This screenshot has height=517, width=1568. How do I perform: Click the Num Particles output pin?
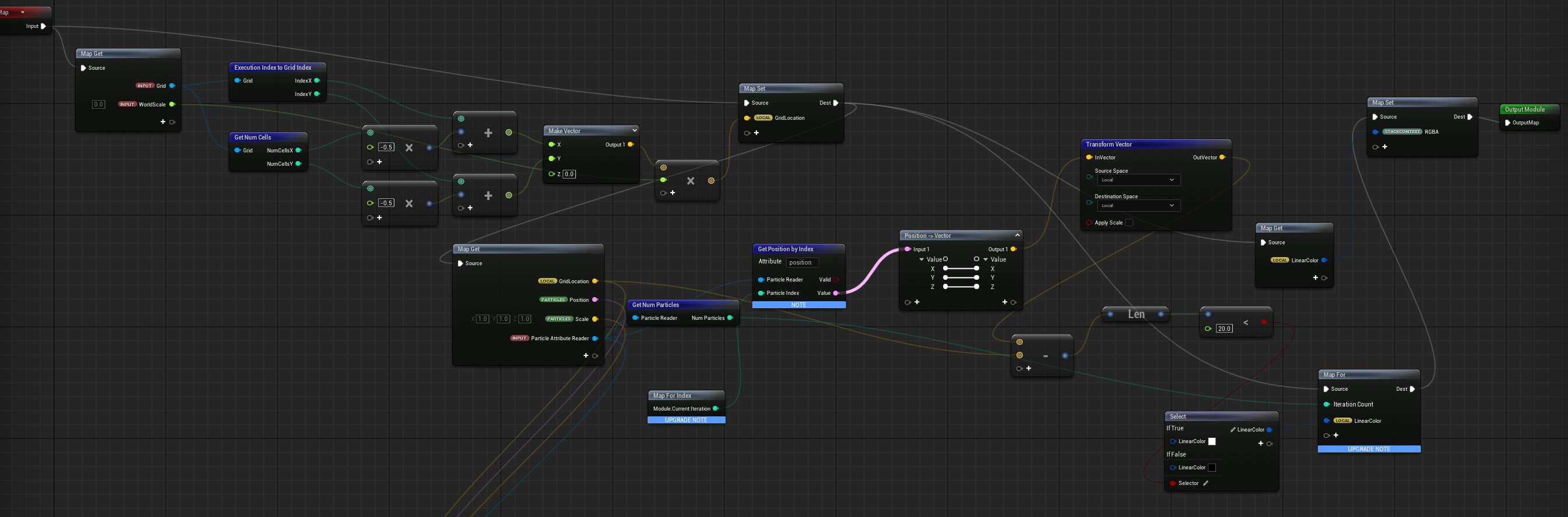pyautogui.click(x=730, y=318)
